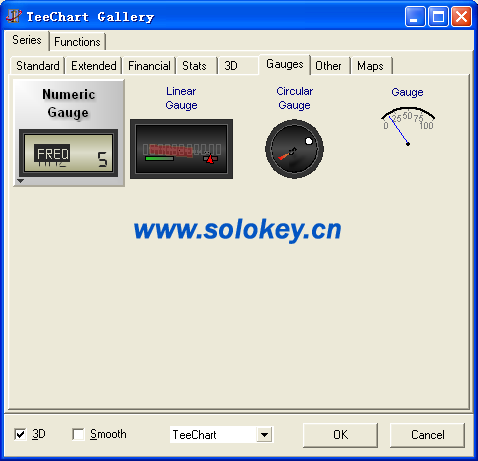Pick the Circular Gauge series preview
This screenshot has height=461, width=478.
click(294, 149)
